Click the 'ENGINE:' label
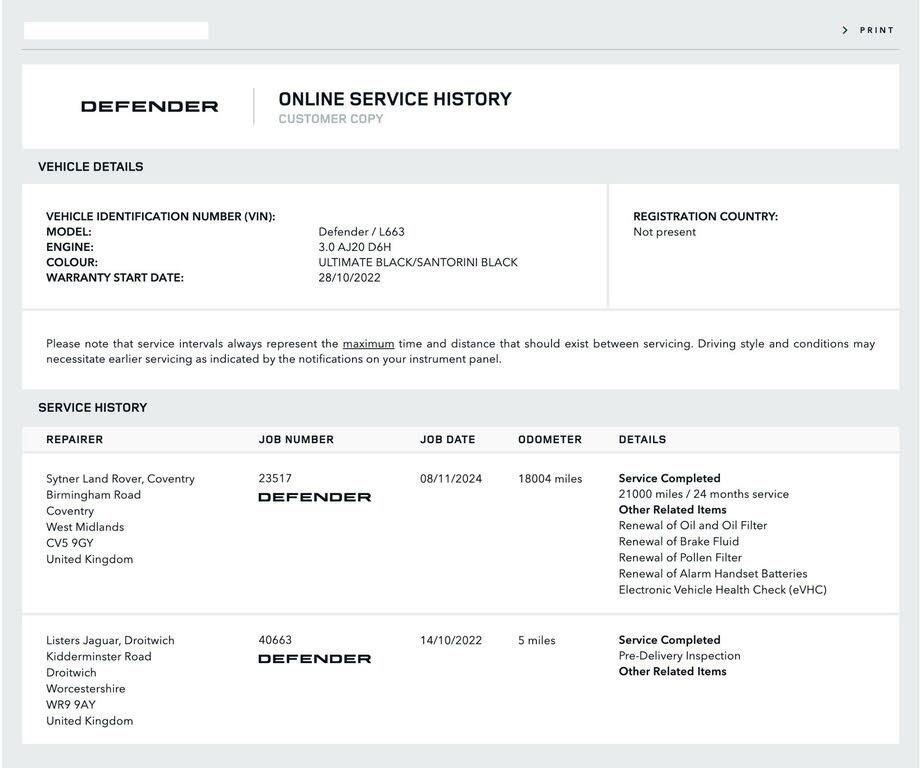This screenshot has height=768, width=923. [70, 247]
